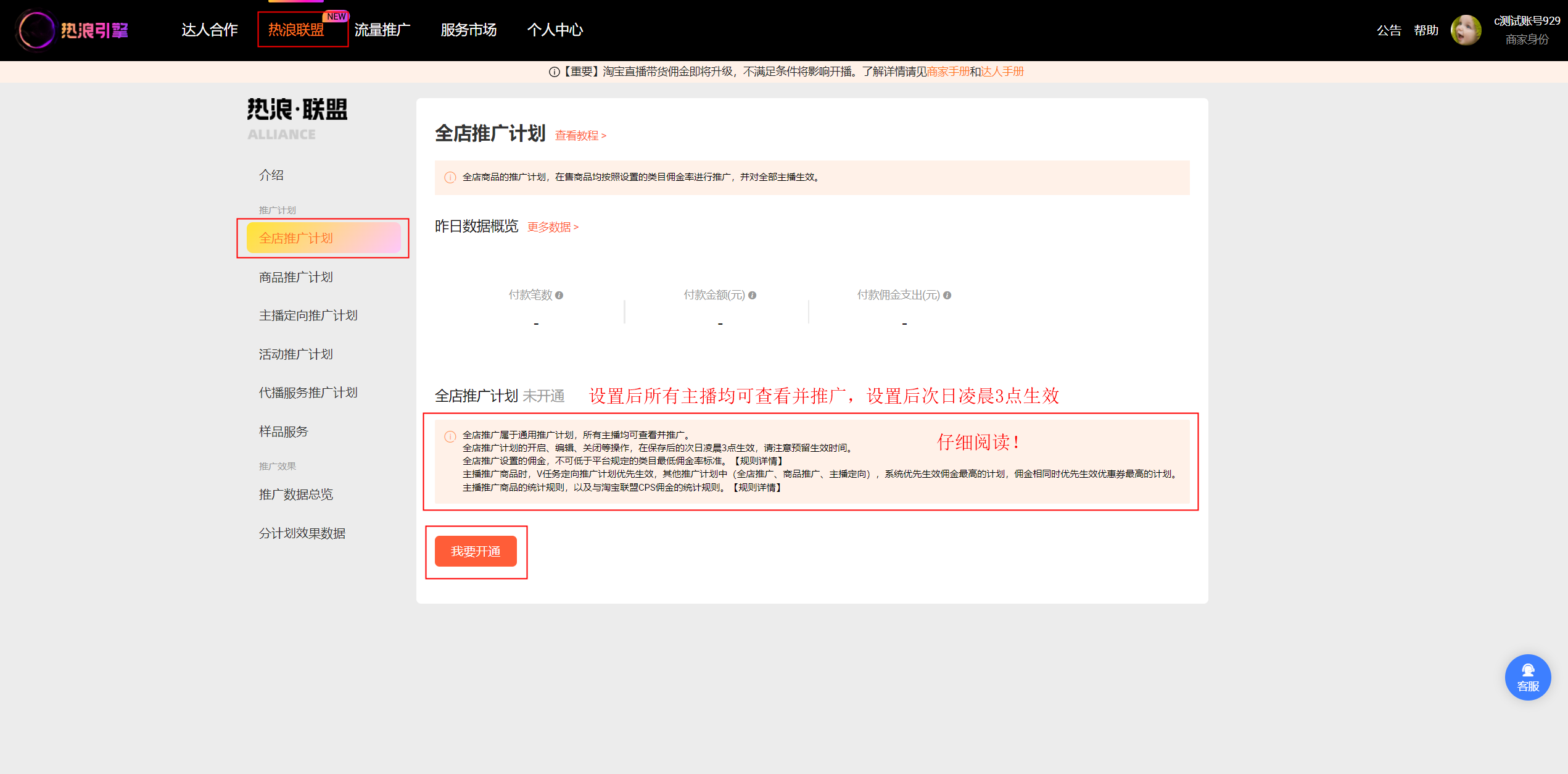This screenshot has height=774, width=1568.
Task: Select 主播定向推广计划 in the sidebar
Action: click(308, 315)
